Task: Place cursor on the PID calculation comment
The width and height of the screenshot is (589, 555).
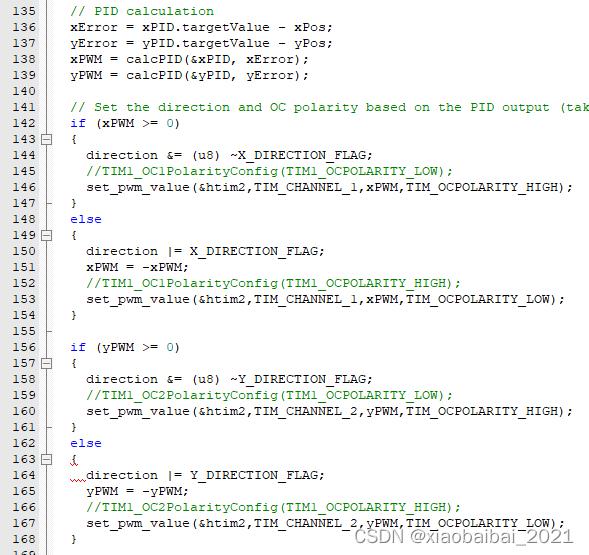Action: 142,11
